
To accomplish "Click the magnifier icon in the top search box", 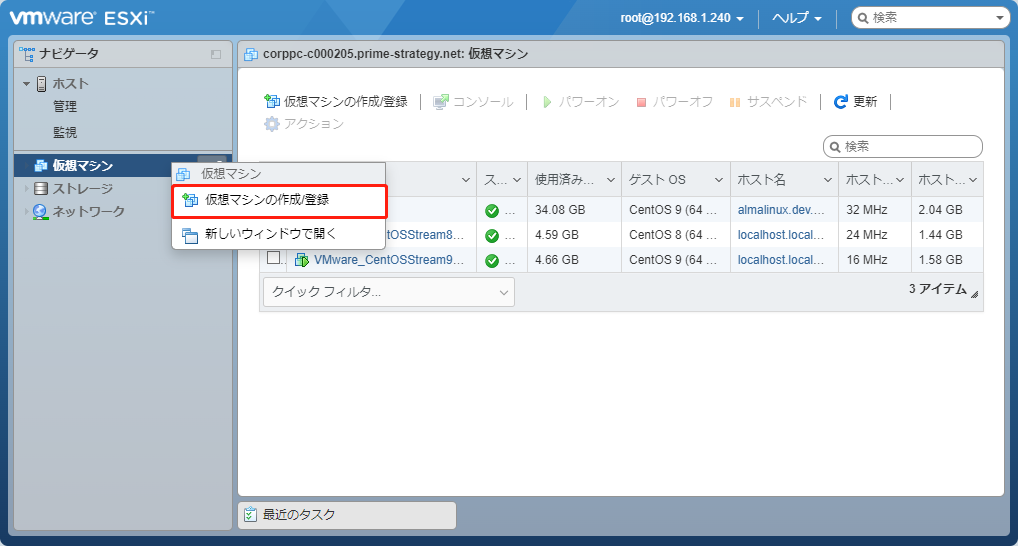I will click(863, 18).
